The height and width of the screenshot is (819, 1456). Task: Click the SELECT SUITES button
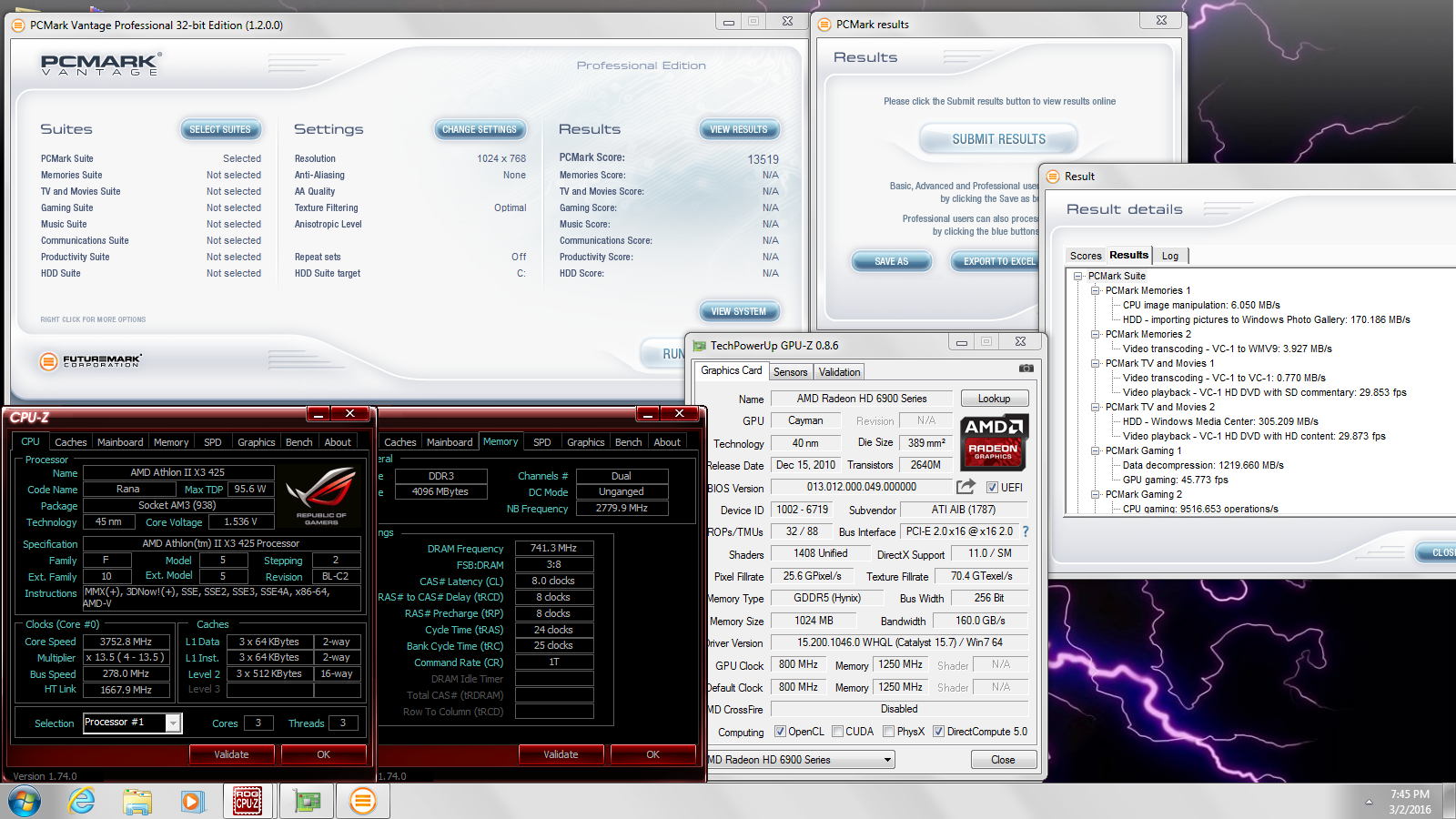[x=220, y=129]
